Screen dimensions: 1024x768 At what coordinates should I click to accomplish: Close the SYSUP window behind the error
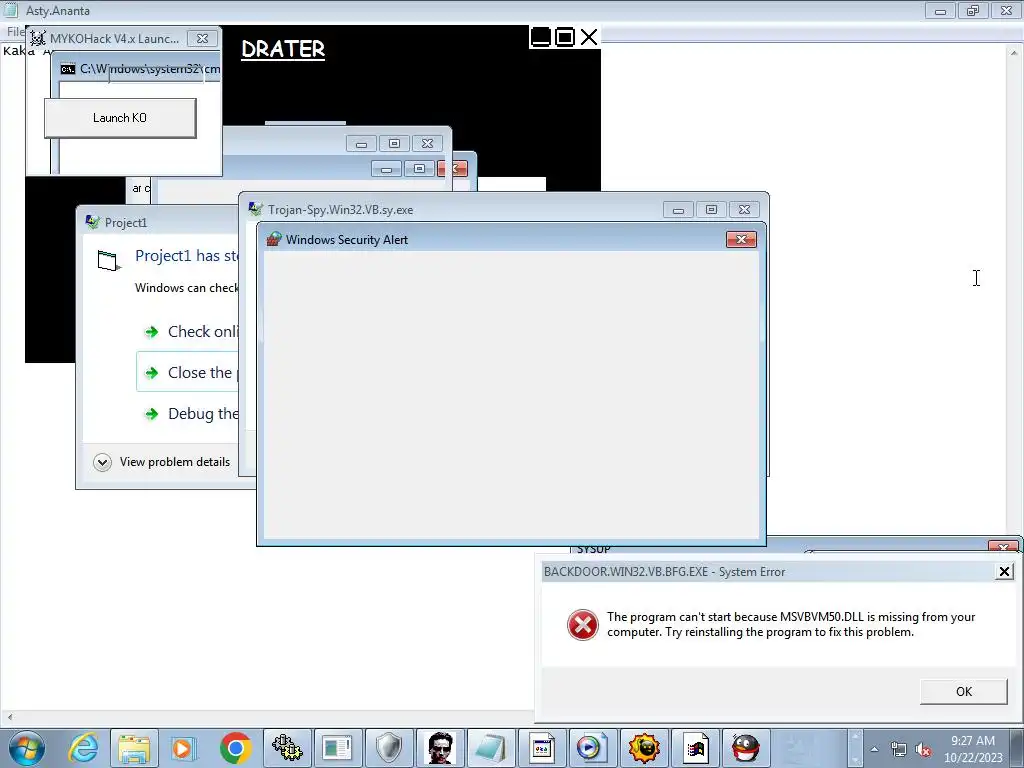click(1004, 547)
